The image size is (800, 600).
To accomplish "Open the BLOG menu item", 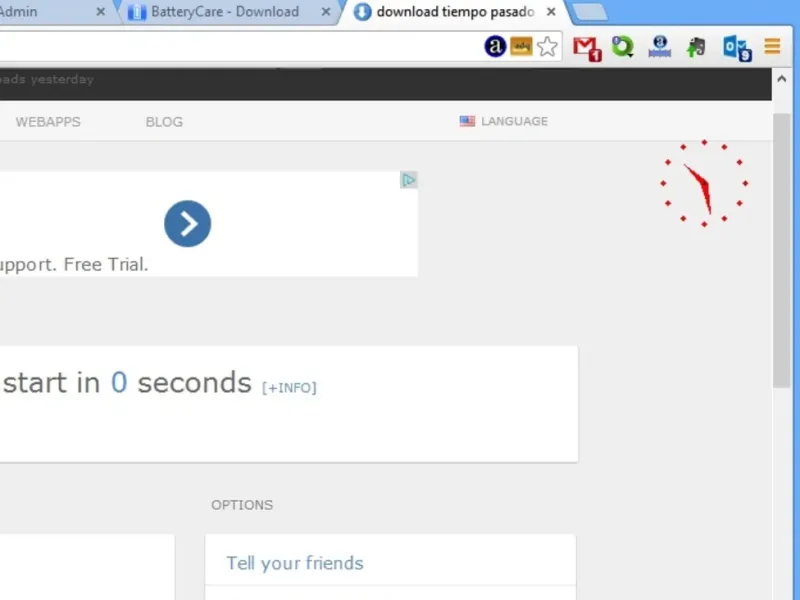I will pyautogui.click(x=164, y=122).
